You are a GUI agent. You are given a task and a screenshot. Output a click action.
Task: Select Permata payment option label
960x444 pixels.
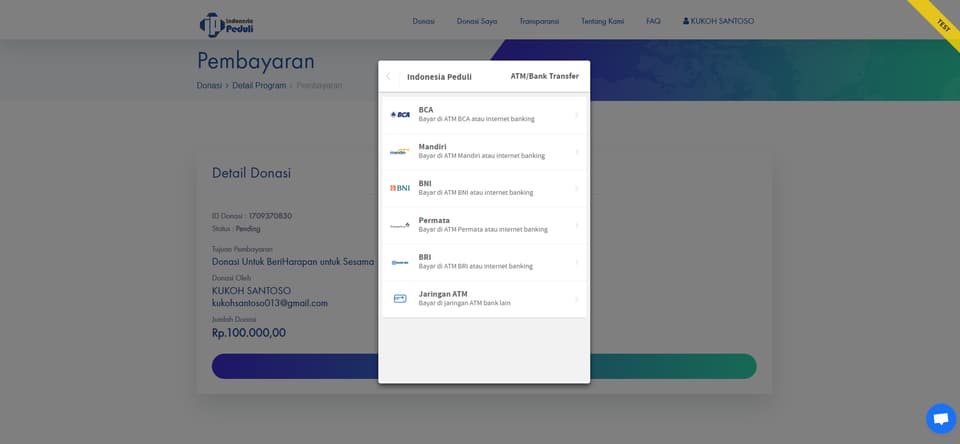(434, 220)
